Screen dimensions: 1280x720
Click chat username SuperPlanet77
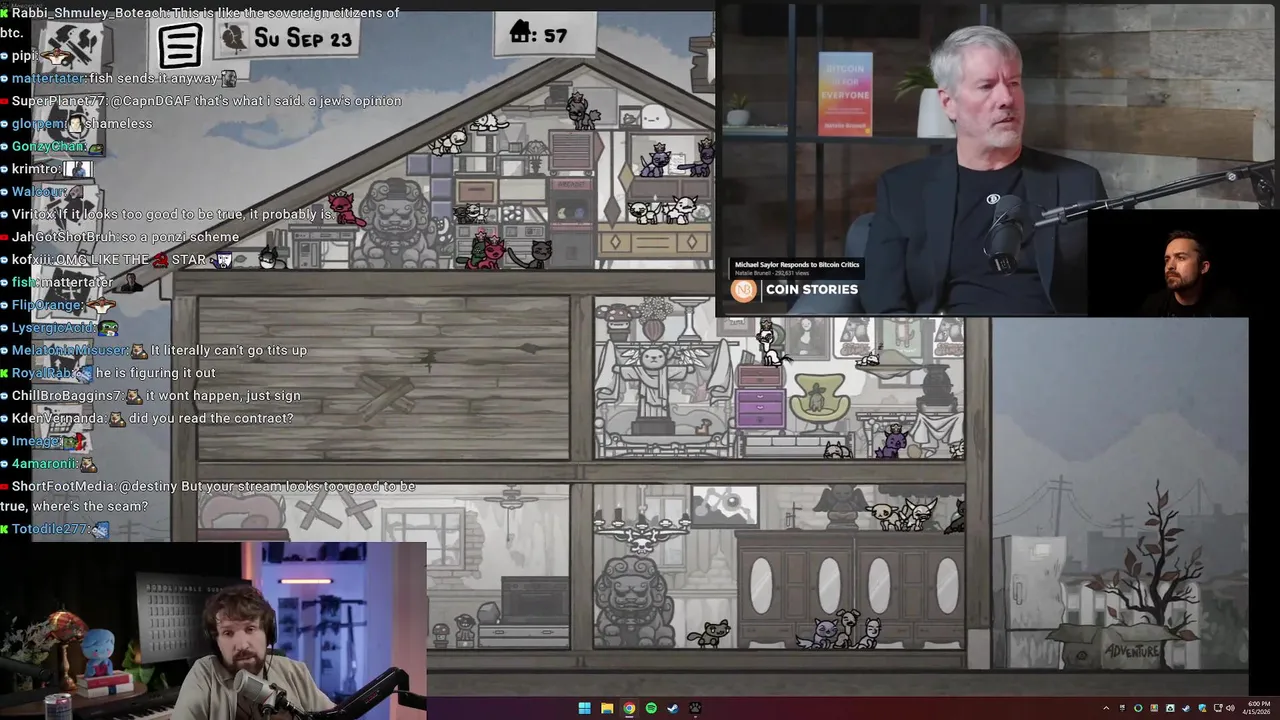pyautogui.click(x=59, y=101)
